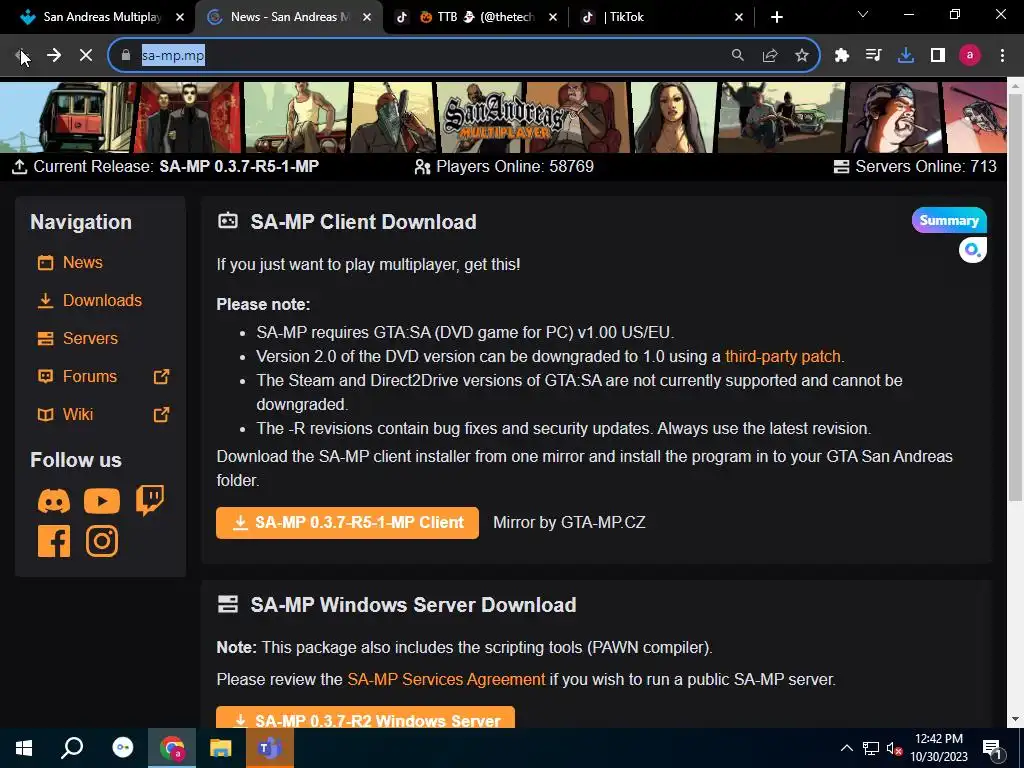The width and height of the screenshot is (1024, 768).
Task: Add a new browser tab
Action: 776,17
